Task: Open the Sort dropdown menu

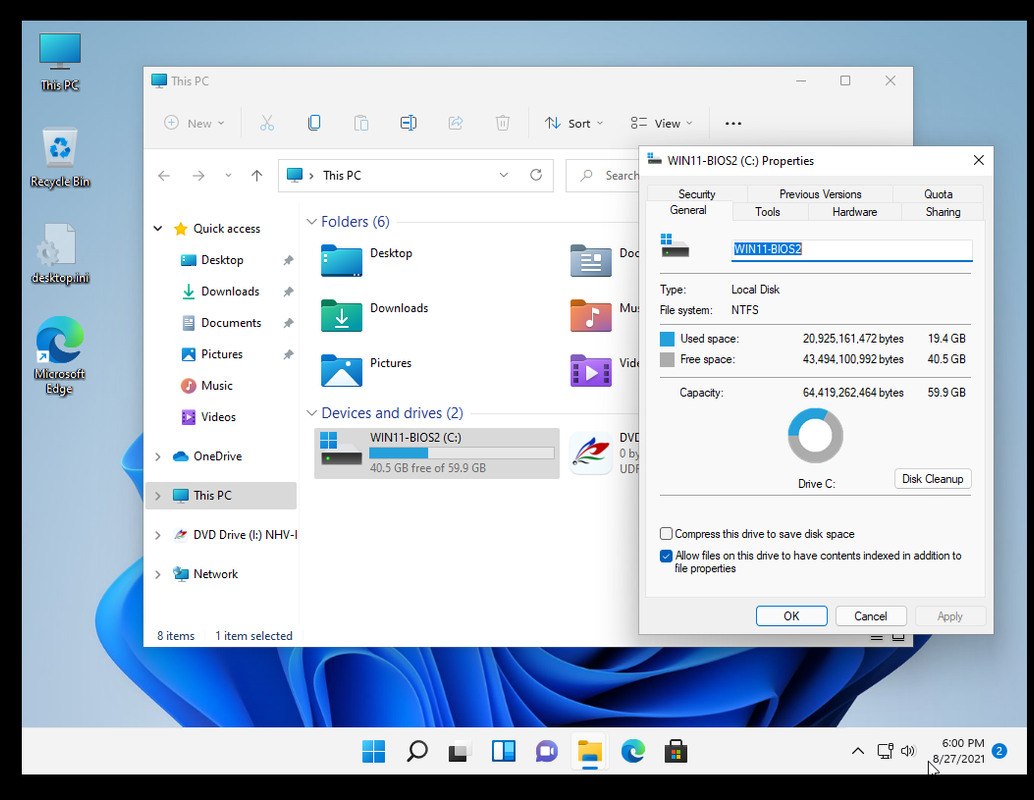Action: coord(574,123)
